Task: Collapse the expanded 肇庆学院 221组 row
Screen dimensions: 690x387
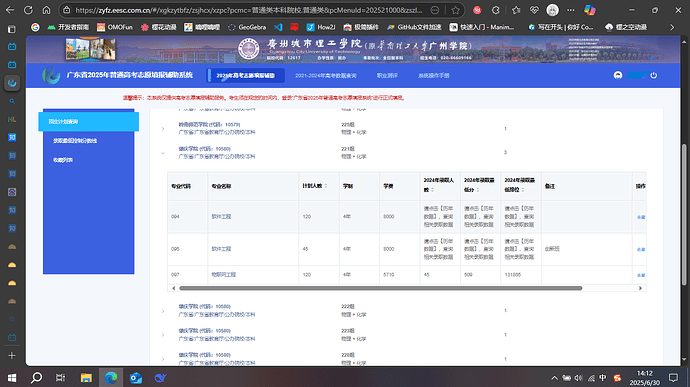Action: click(x=163, y=153)
